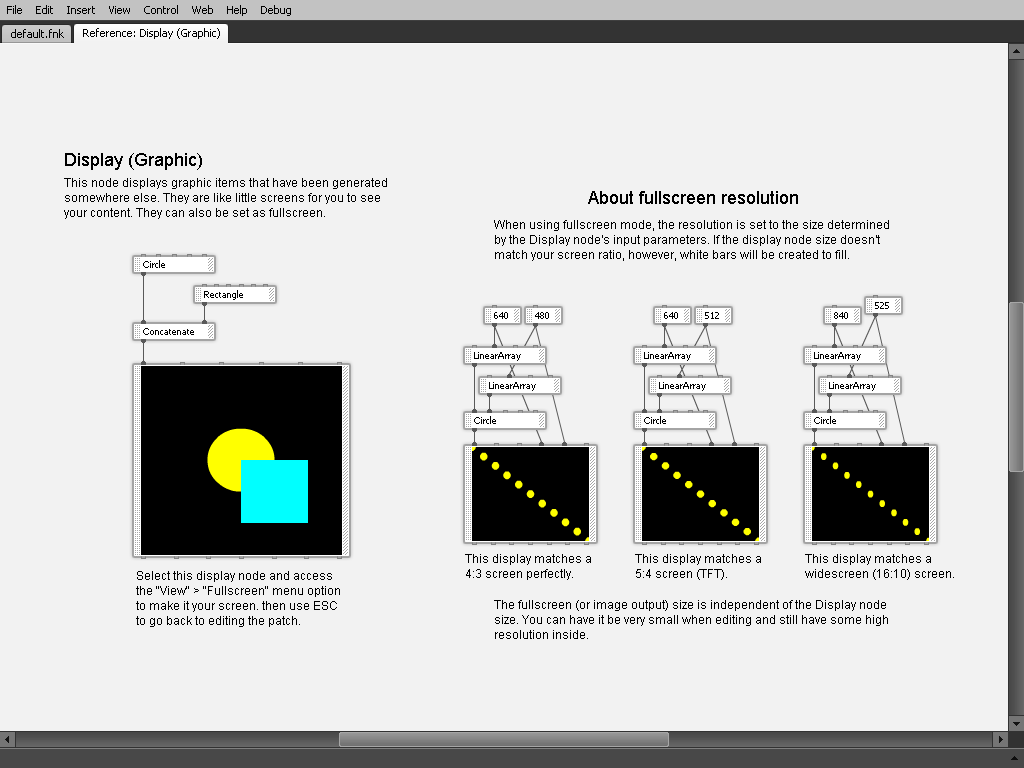Click the paragraph starting "The fullscreen (or image output)"

(x=691, y=620)
